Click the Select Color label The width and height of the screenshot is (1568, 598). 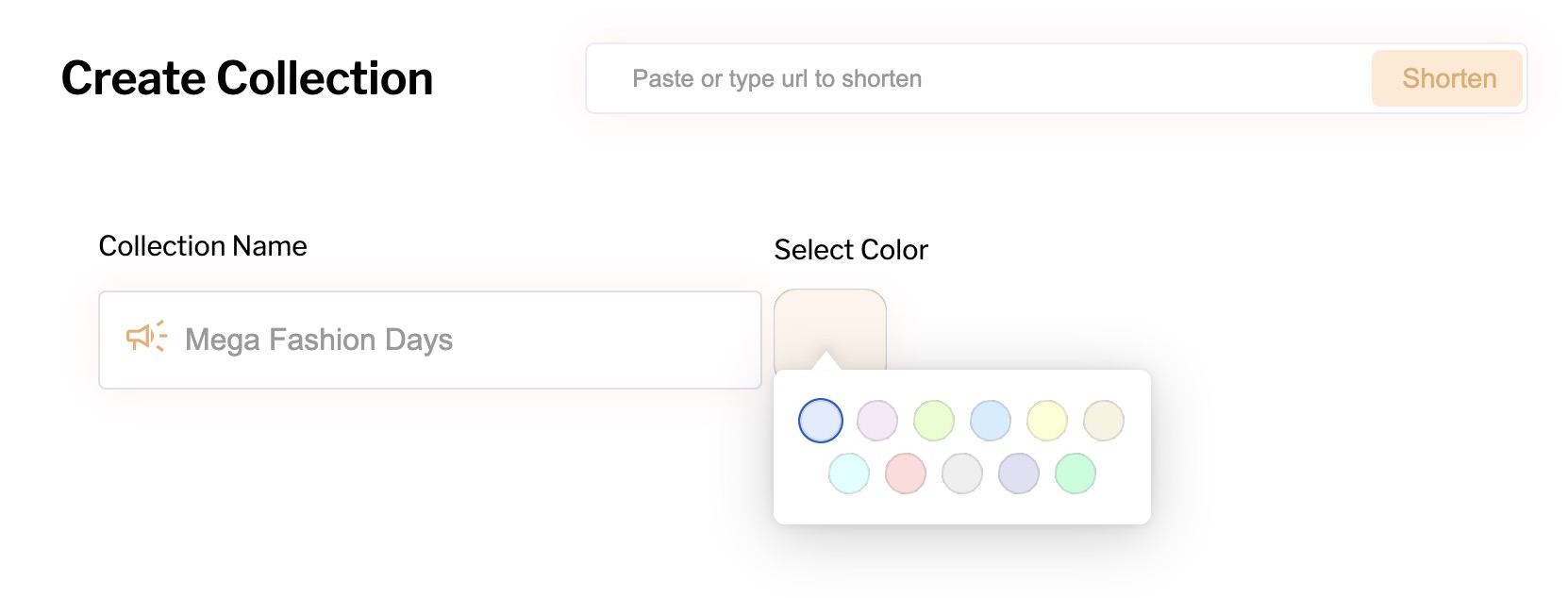851,250
